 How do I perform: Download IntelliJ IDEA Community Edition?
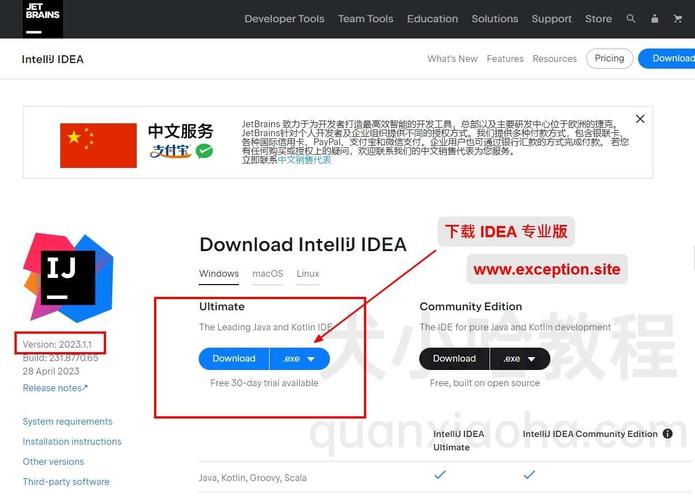pos(454,359)
